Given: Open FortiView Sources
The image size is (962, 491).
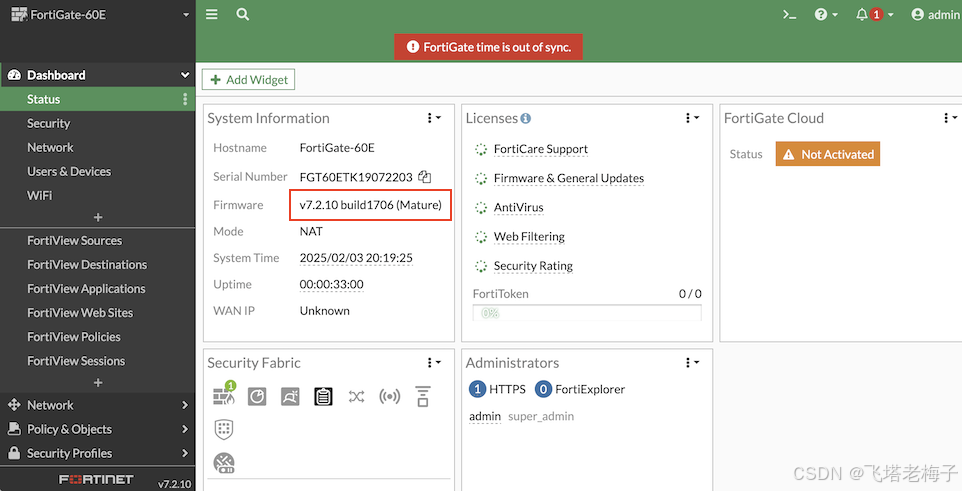Looking at the screenshot, I should click(75, 241).
